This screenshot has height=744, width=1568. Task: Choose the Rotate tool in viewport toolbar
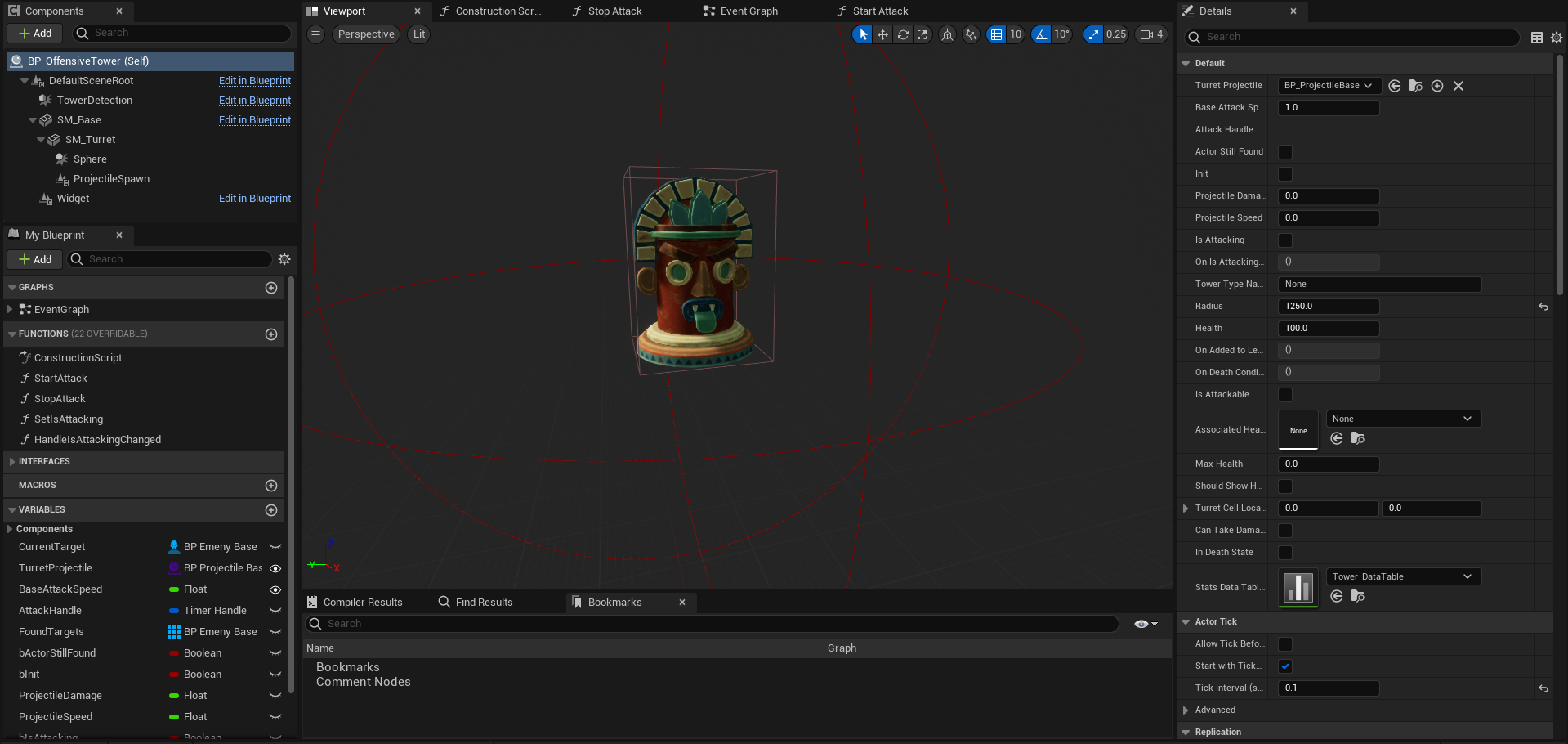coord(903,34)
